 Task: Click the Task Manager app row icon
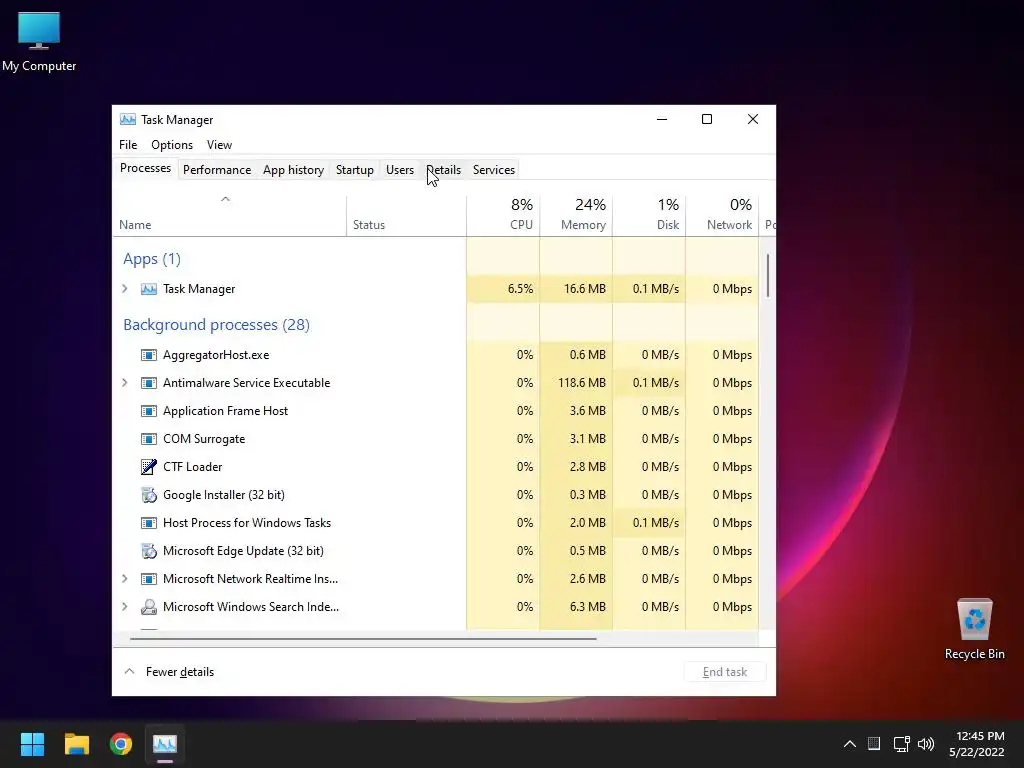pyautogui.click(x=149, y=289)
